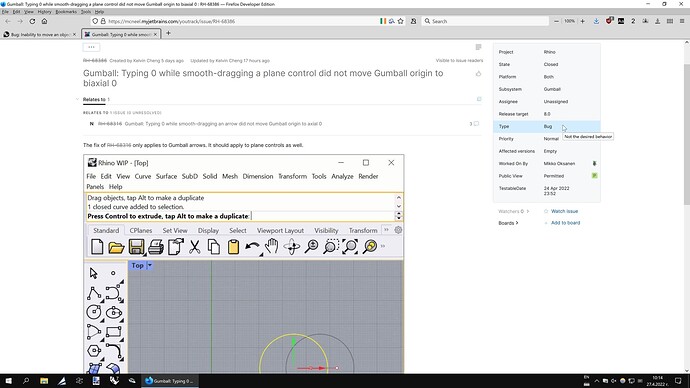Viewport: 690px width, 388px height.
Task: Open File Explorer from taskbar
Action: pos(44,381)
